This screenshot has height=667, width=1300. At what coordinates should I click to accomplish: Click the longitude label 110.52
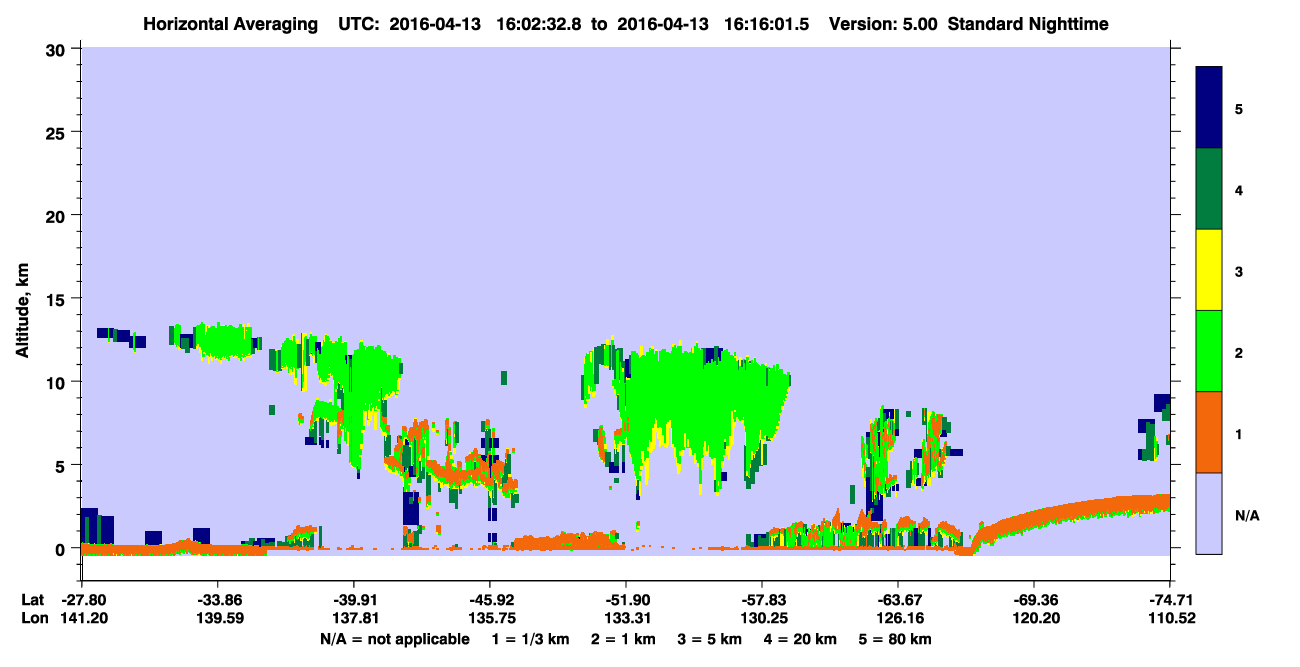pos(1170,618)
